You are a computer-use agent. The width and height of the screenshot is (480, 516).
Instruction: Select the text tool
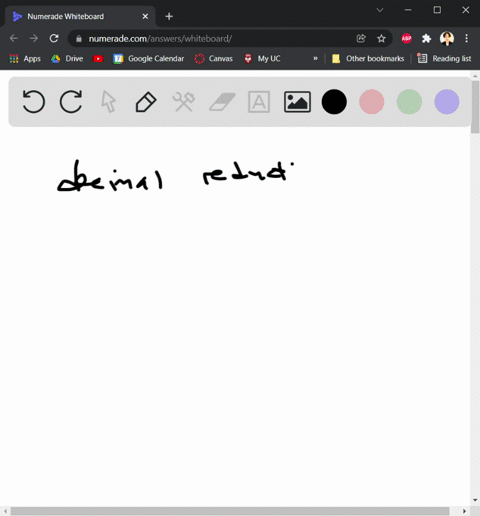click(259, 102)
